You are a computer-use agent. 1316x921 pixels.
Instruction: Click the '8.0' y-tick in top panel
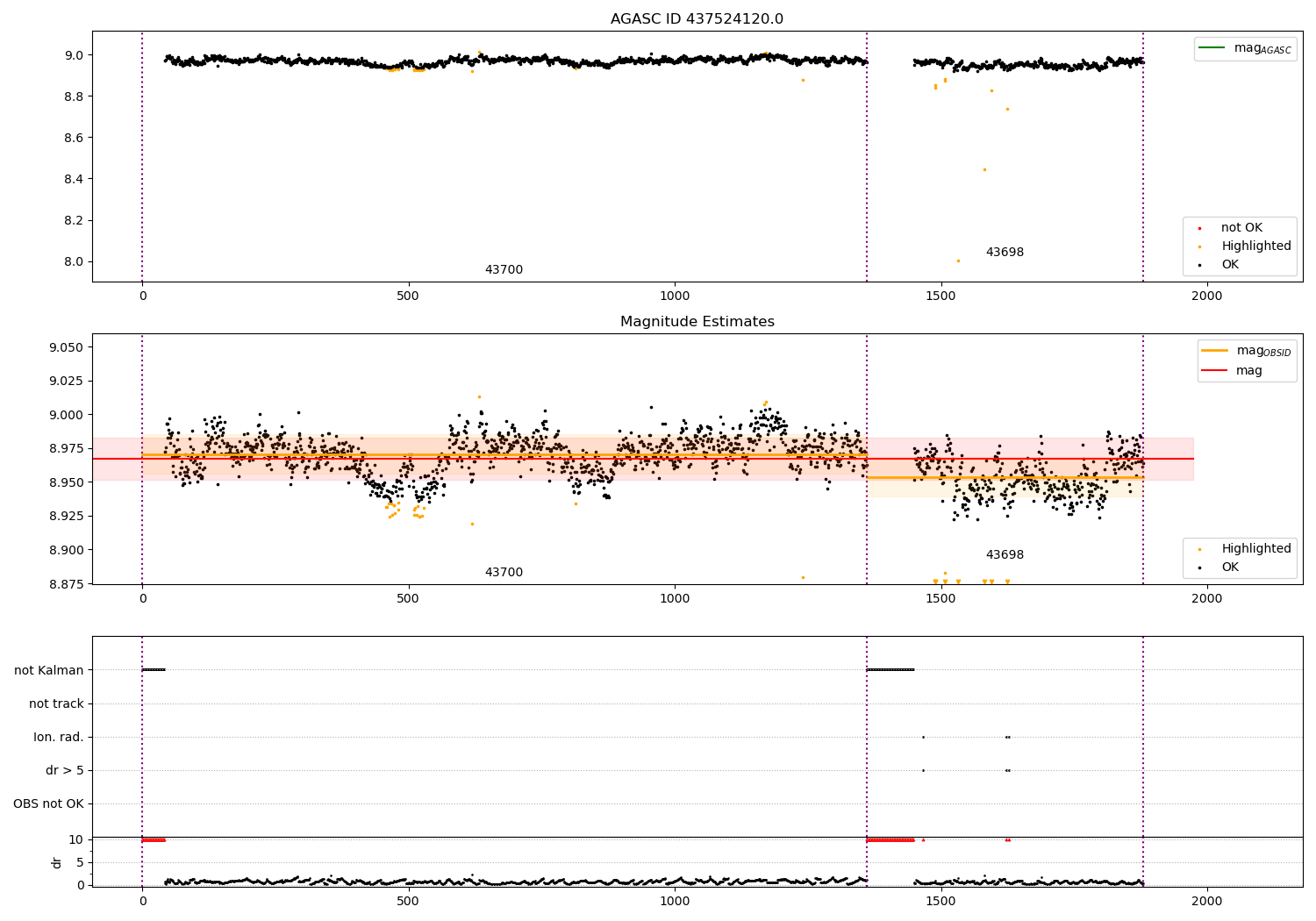pyautogui.click(x=74, y=261)
